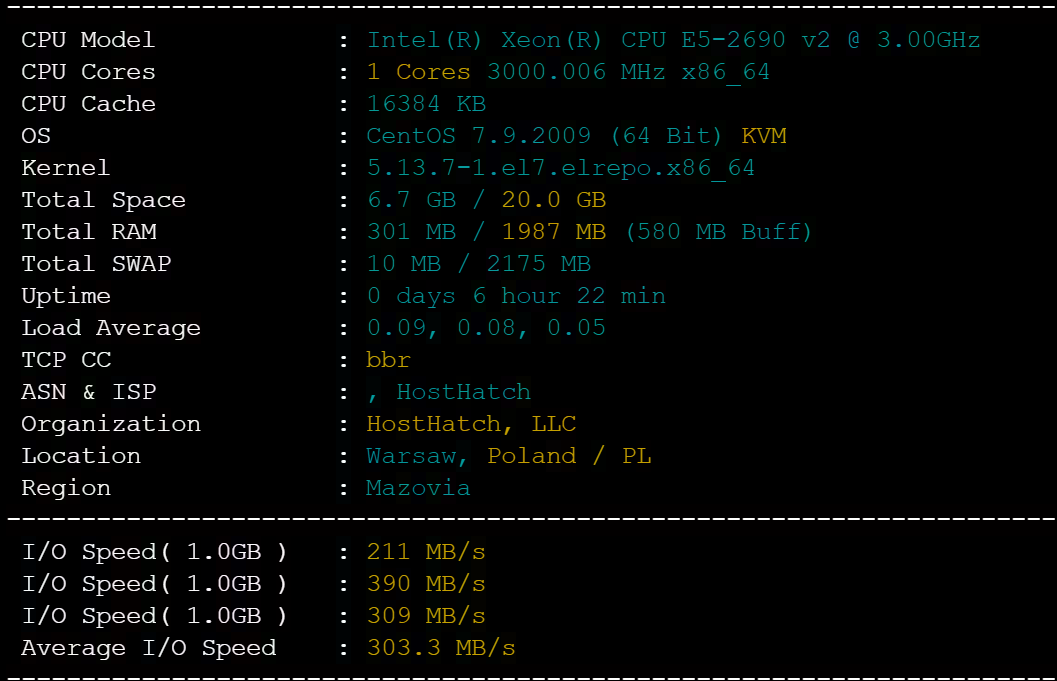
Task: Click the 16384 KB cache value
Action: point(426,104)
